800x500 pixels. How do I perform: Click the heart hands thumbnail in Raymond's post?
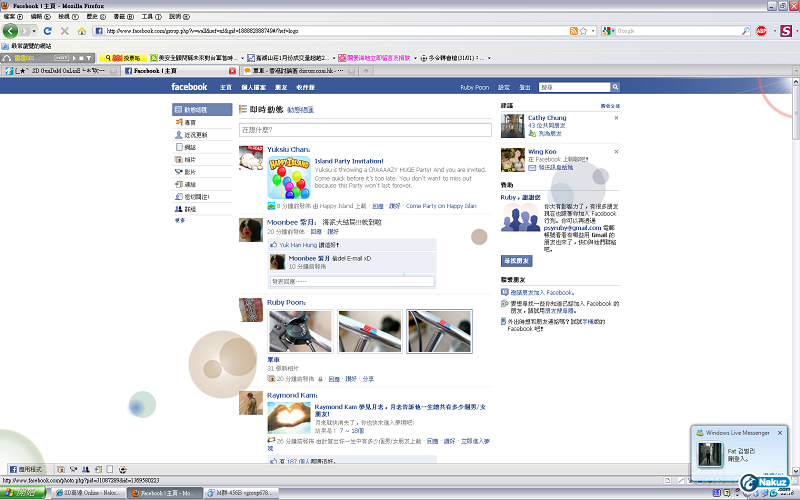289,418
